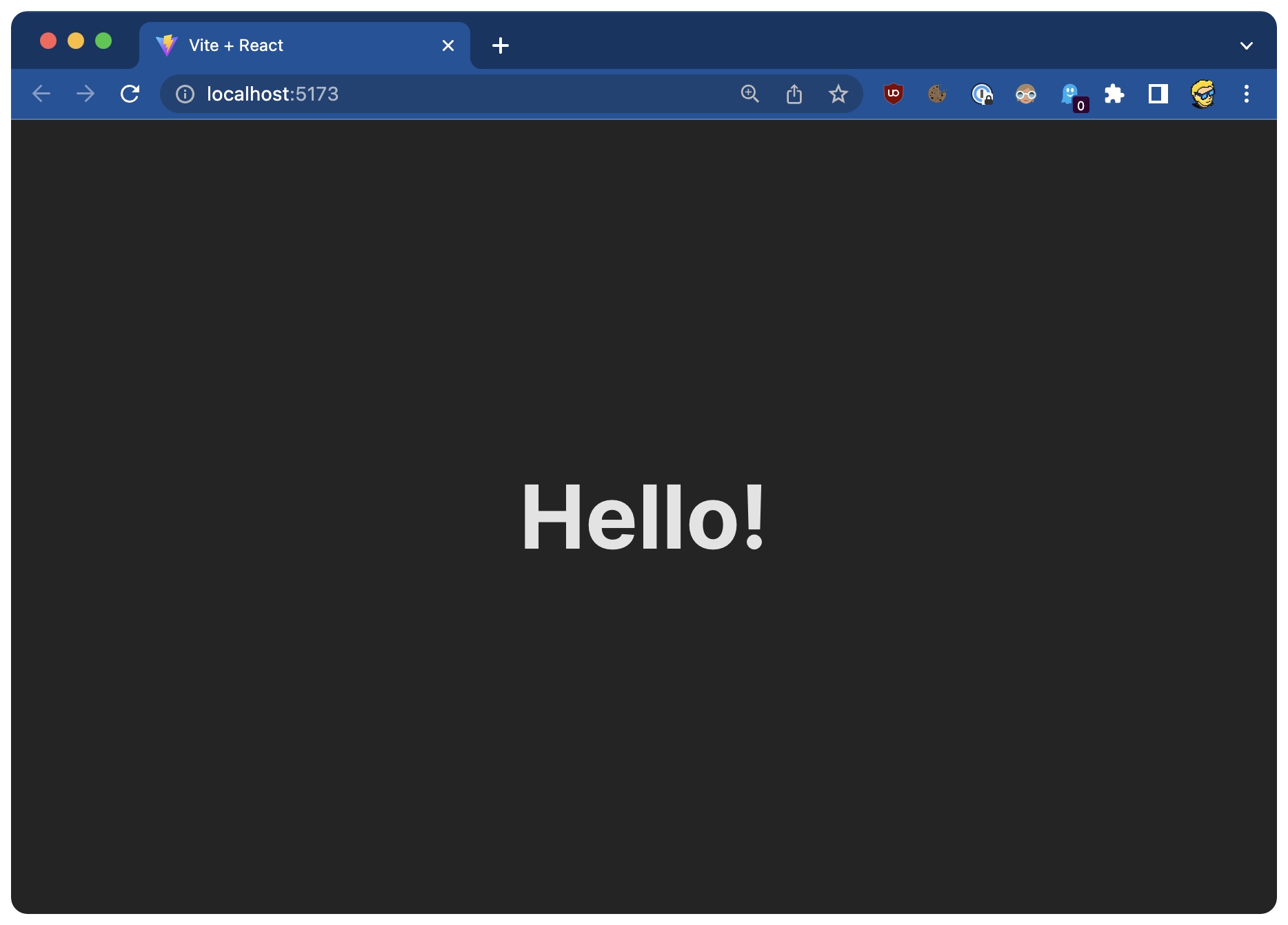Click the glasses face extension icon
This screenshot has width=1288, height=925.
click(x=1025, y=94)
